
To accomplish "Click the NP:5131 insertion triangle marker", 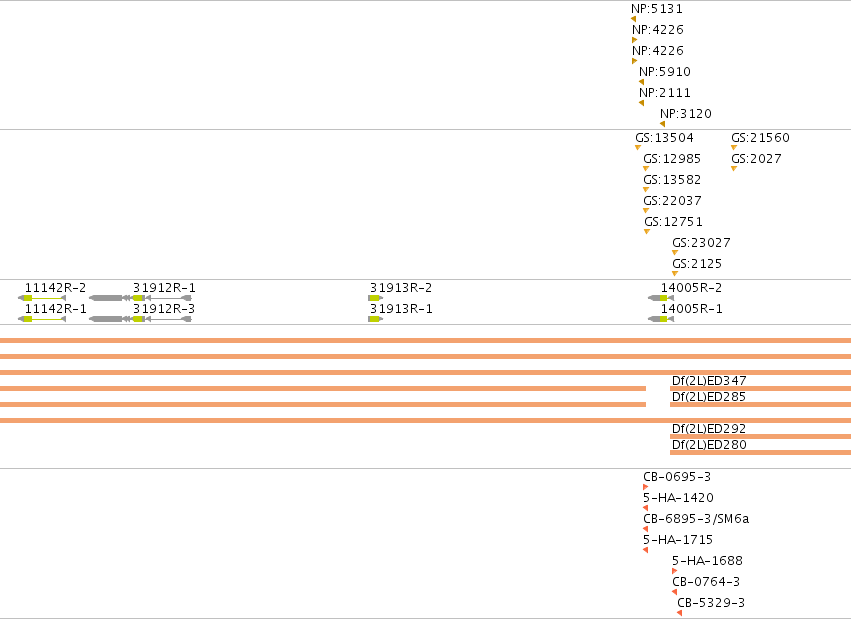I will (633, 19).
